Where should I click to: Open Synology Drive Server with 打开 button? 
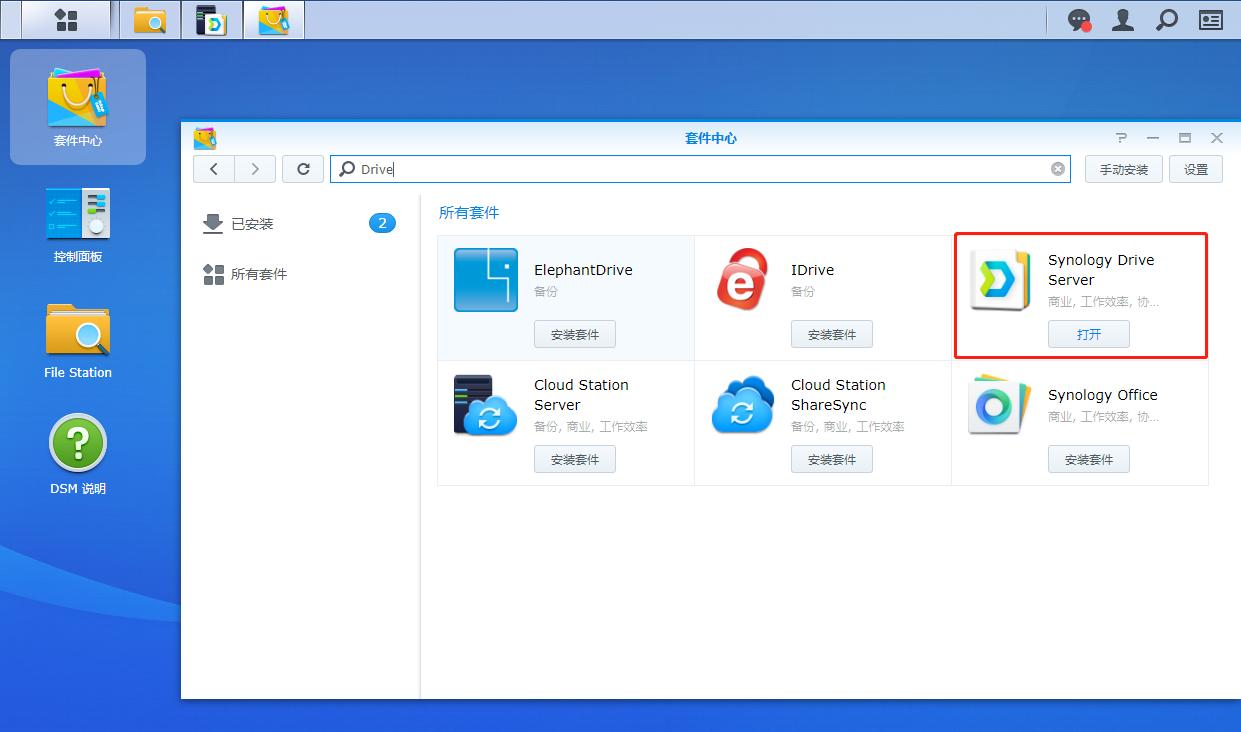[x=1088, y=334]
